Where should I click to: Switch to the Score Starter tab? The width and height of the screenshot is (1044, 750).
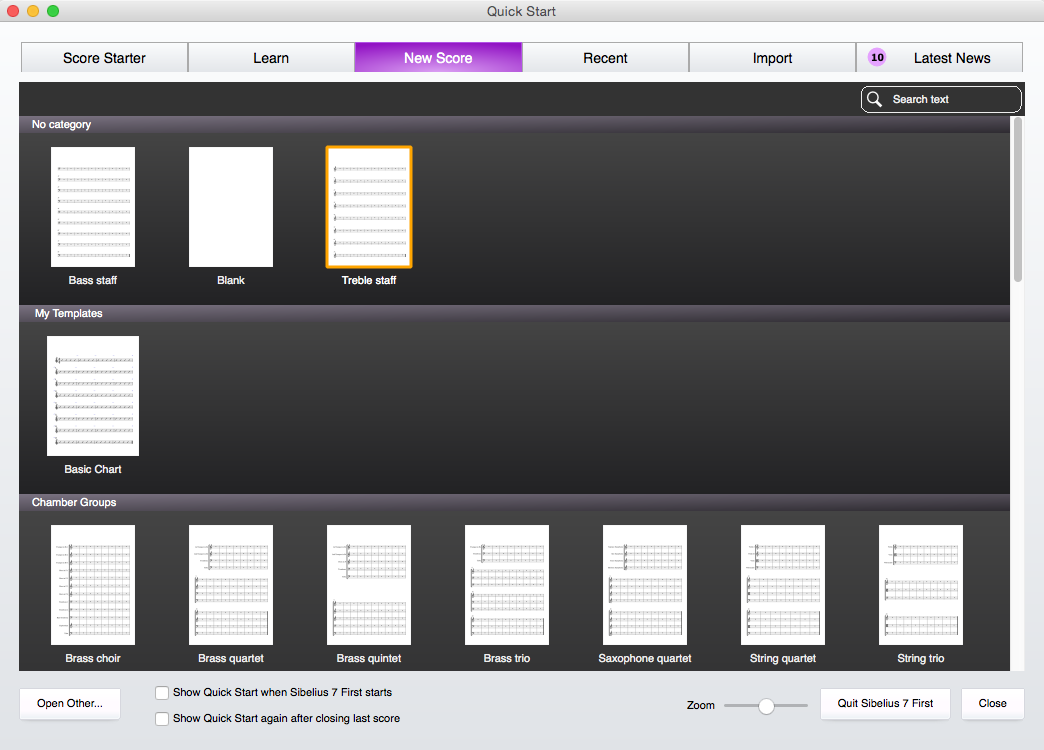104,58
